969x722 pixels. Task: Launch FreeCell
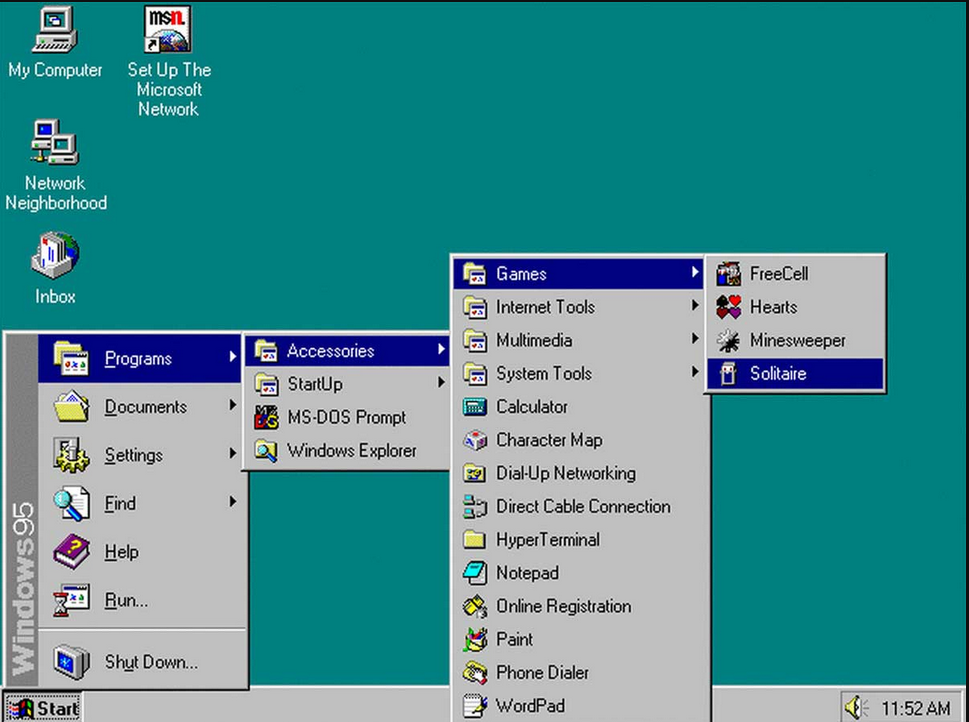click(780, 273)
